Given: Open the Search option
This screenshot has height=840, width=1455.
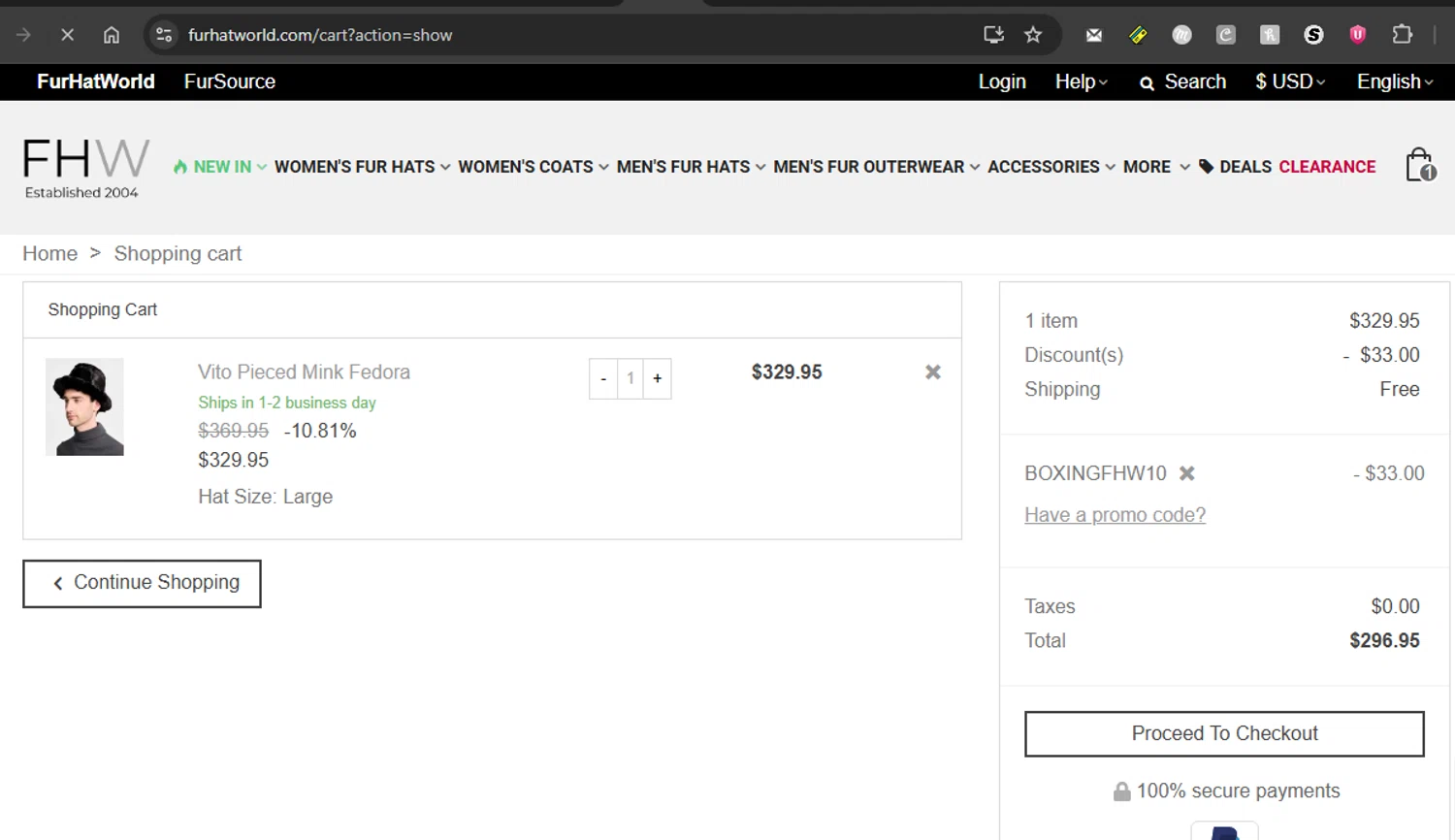Looking at the screenshot, I should pyautogui.click(x=1182, y=81).
